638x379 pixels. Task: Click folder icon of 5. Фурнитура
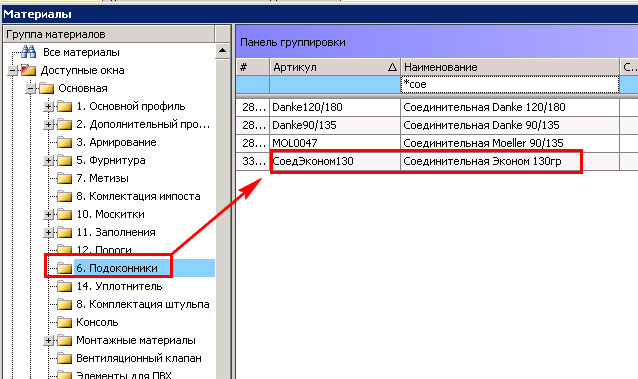click(x=64, y=160)
